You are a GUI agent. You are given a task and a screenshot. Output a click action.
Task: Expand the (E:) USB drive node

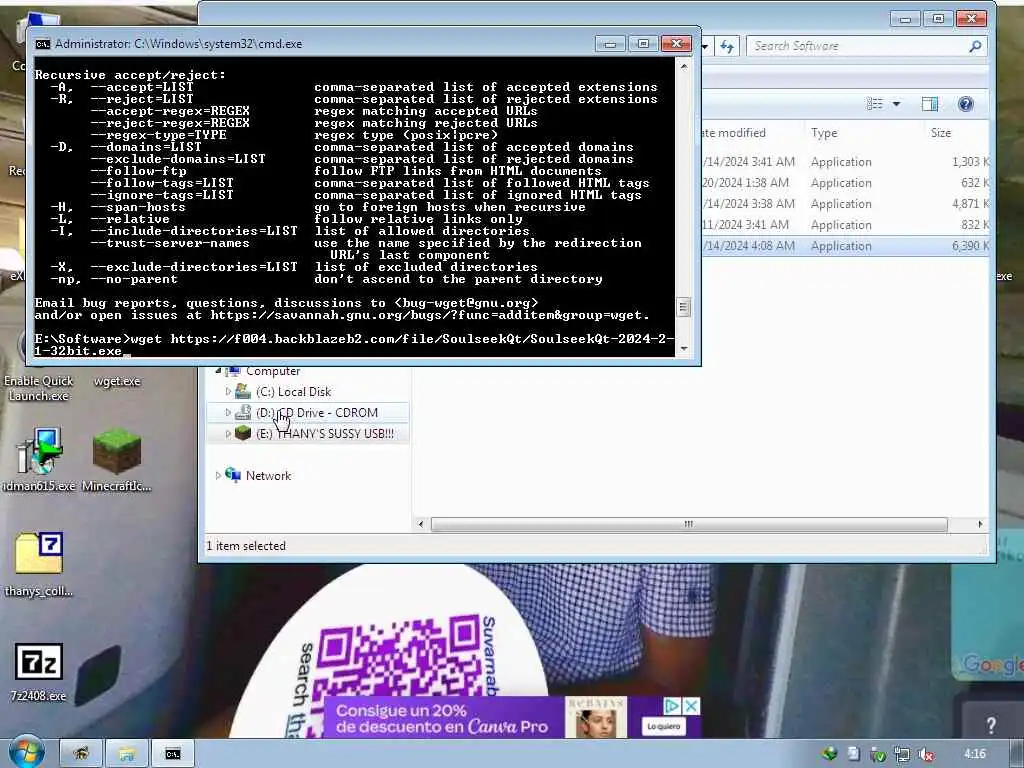click(228, 434)
